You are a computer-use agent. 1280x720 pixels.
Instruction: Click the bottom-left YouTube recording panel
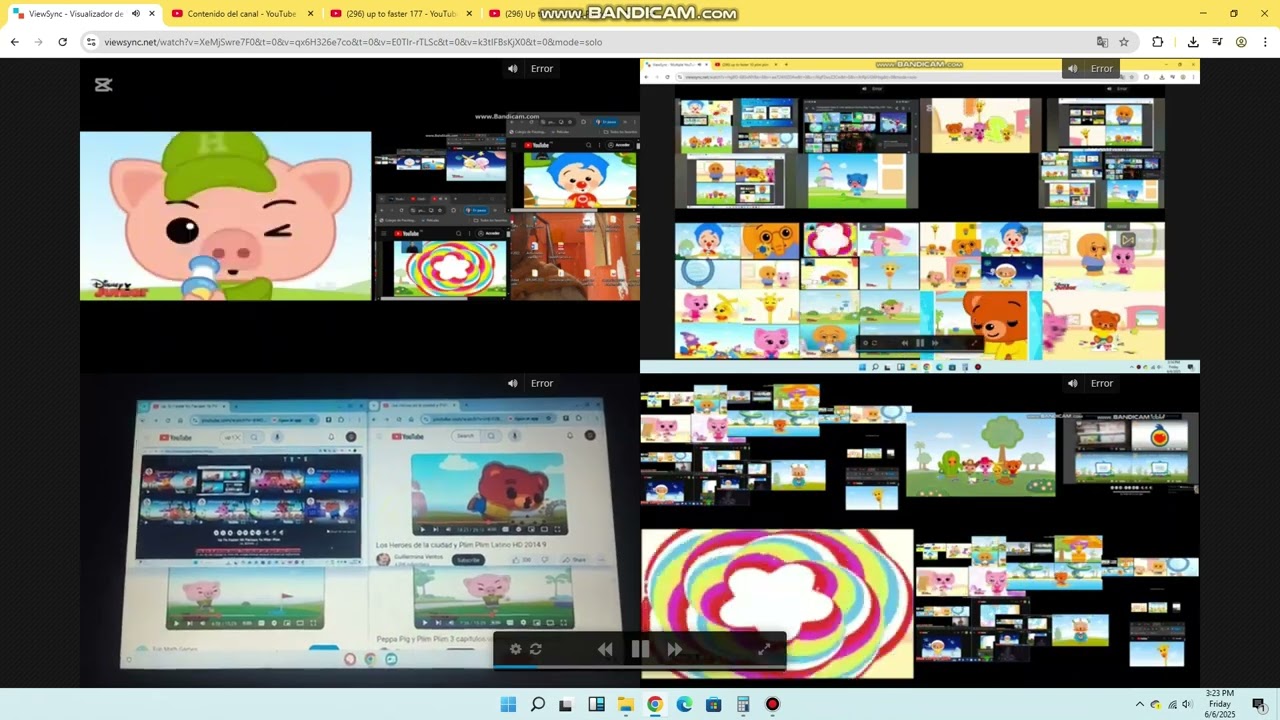click(x=360, y=530)
